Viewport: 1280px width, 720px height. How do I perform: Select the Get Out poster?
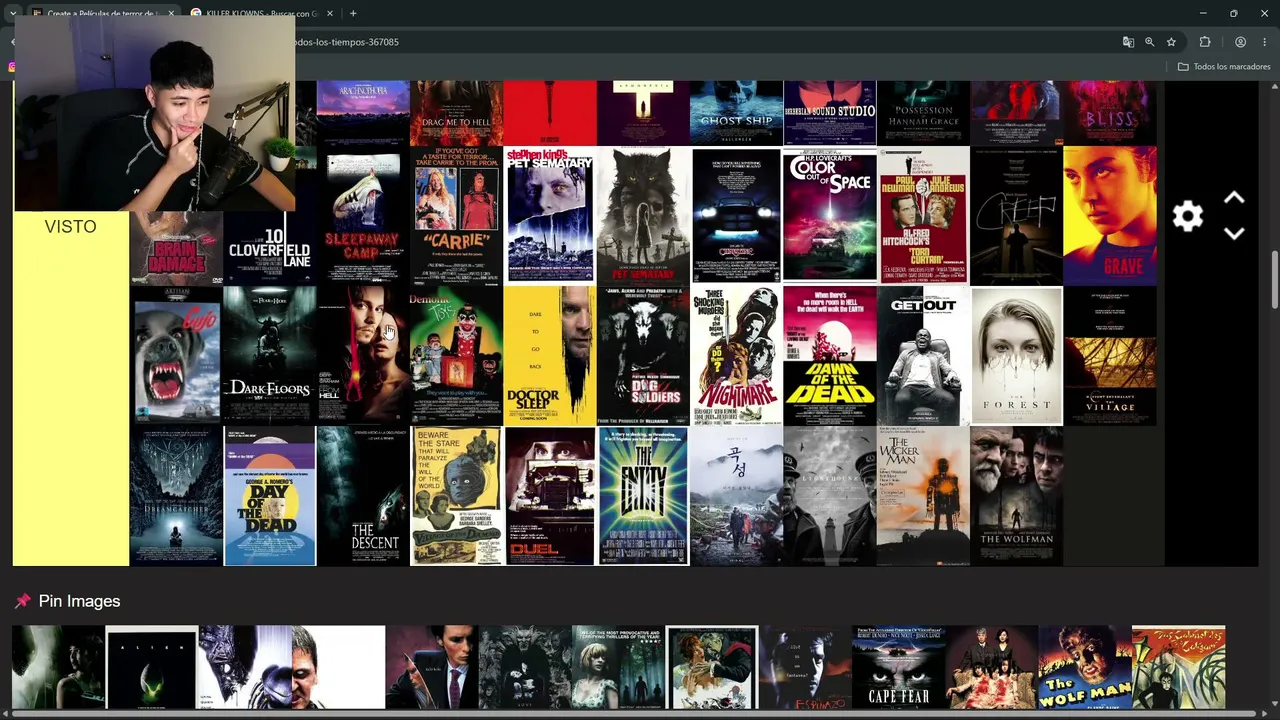click(923, 356)
